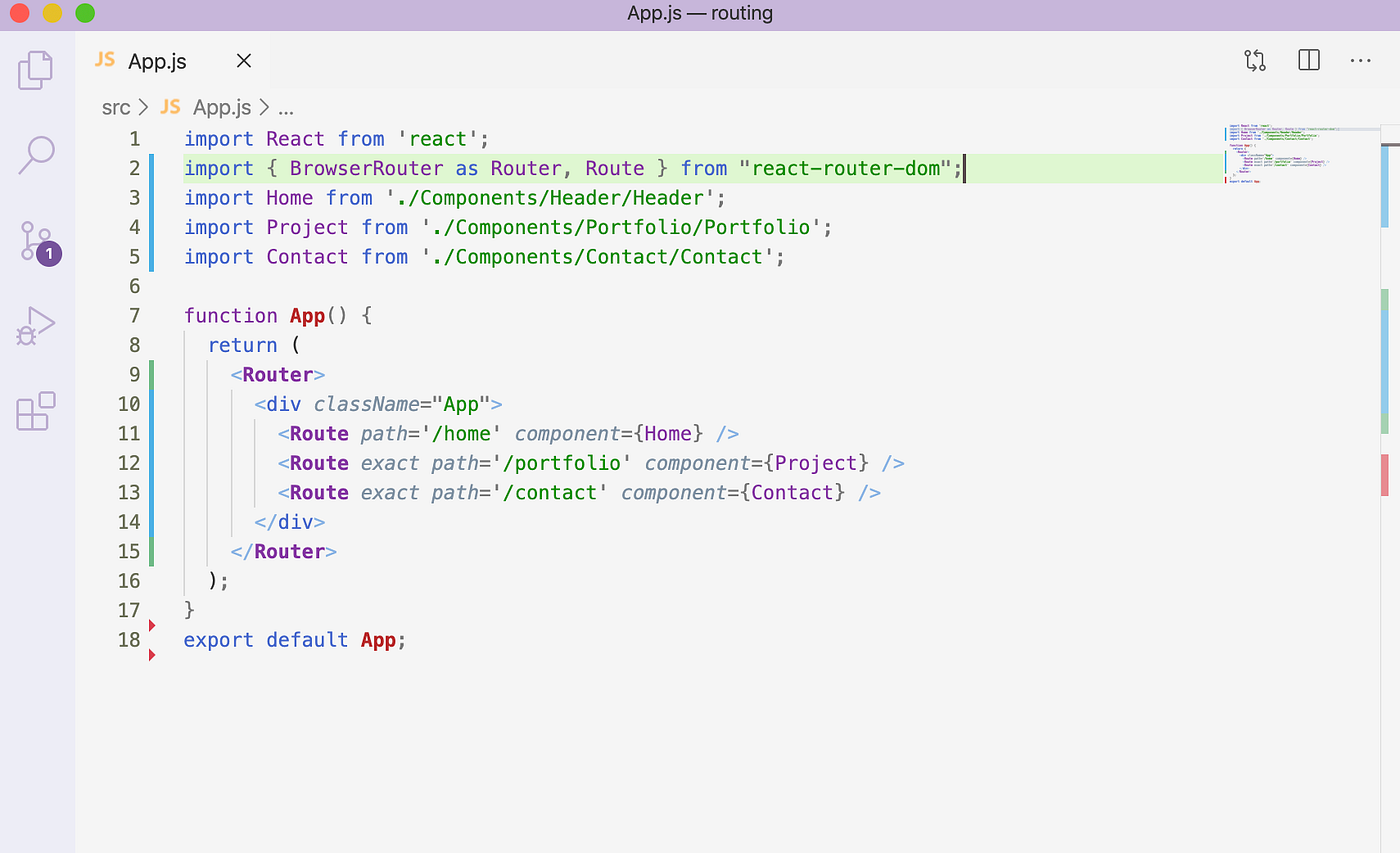Switch to the App.js editor tab
The height and width of the screenshot is (853, 1400).
coord(156,60)
